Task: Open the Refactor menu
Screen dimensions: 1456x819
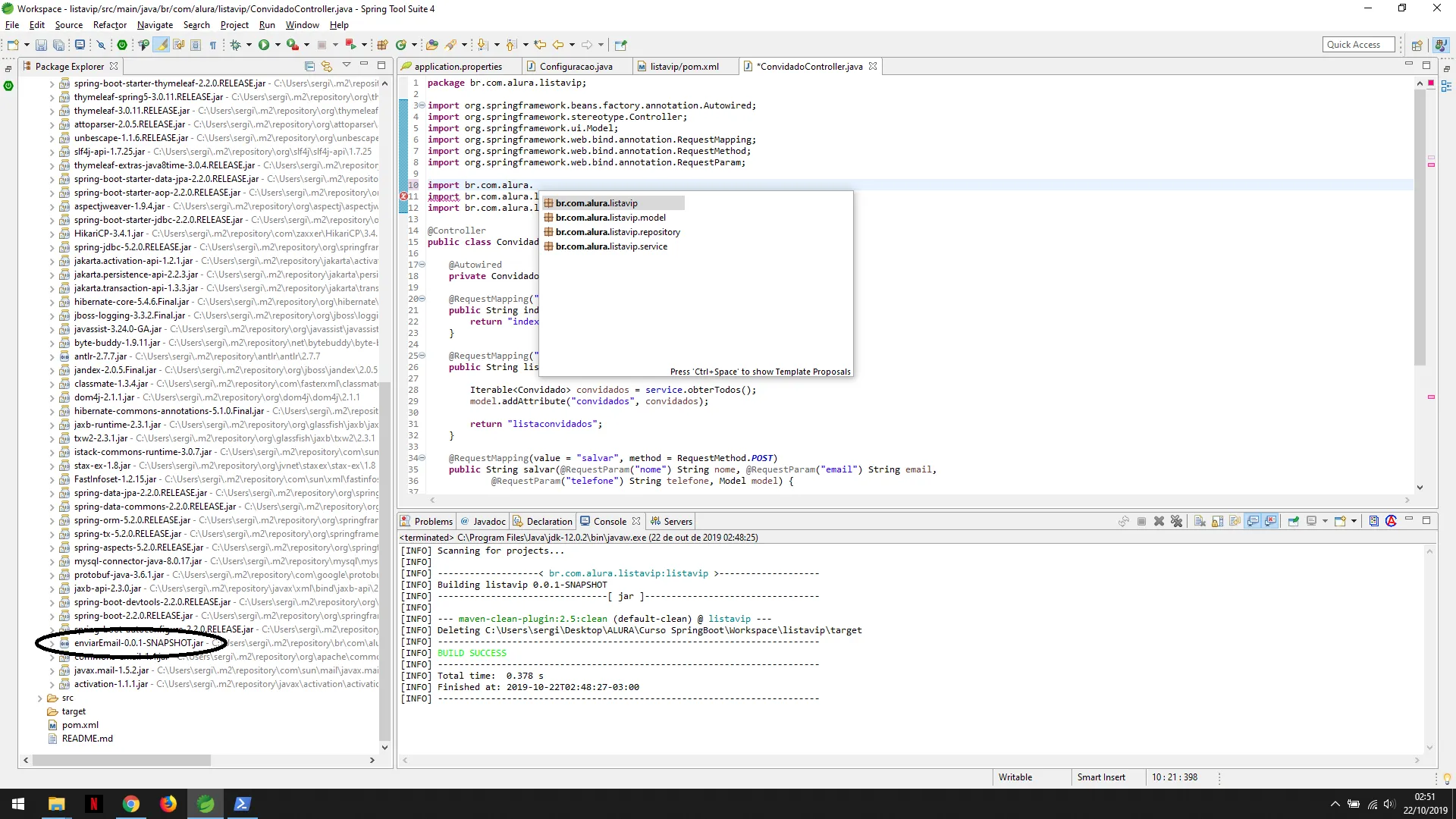Action: click(x=109, y=25)
